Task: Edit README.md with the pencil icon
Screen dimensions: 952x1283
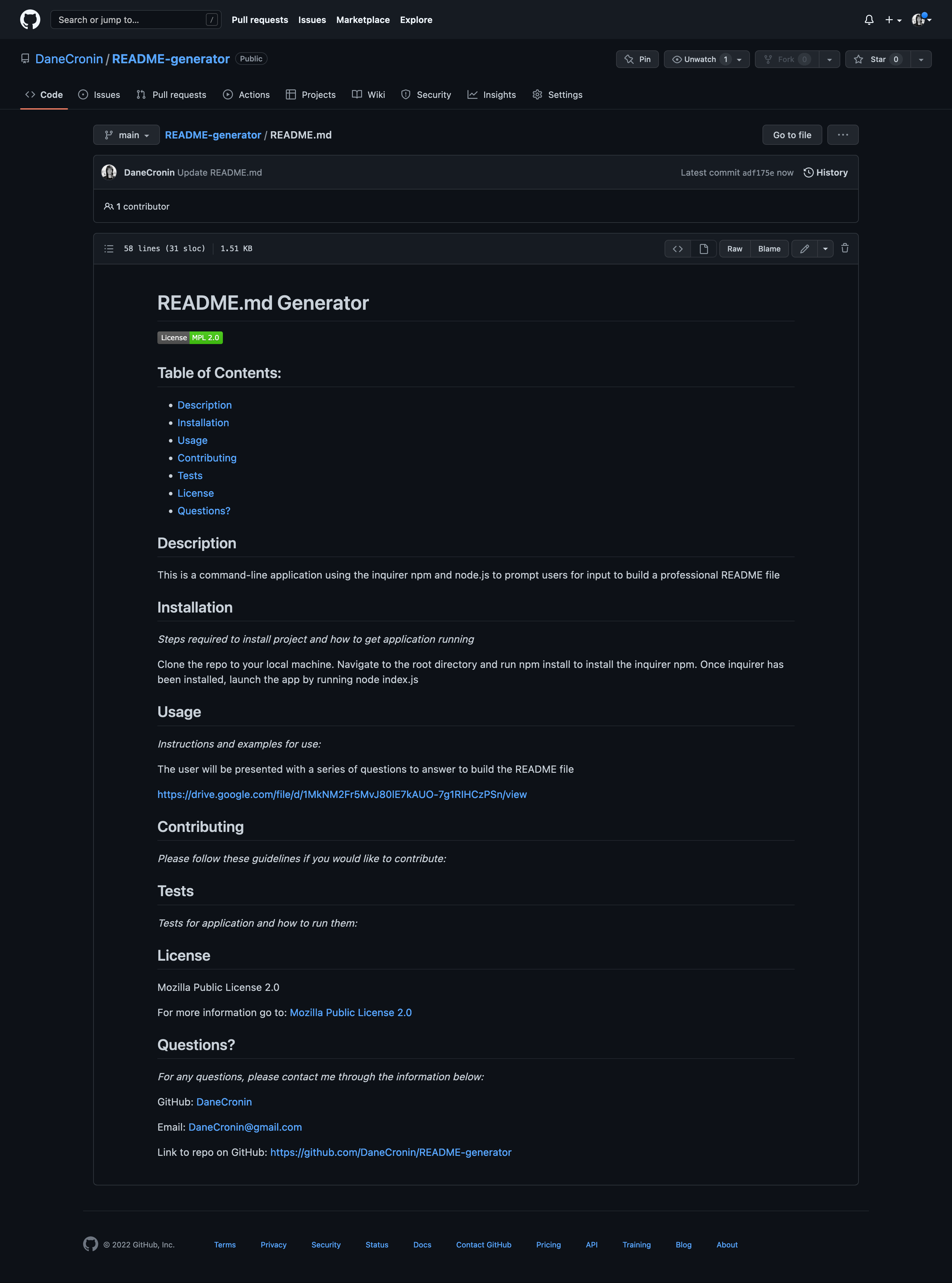Action: tap(805, 248)
